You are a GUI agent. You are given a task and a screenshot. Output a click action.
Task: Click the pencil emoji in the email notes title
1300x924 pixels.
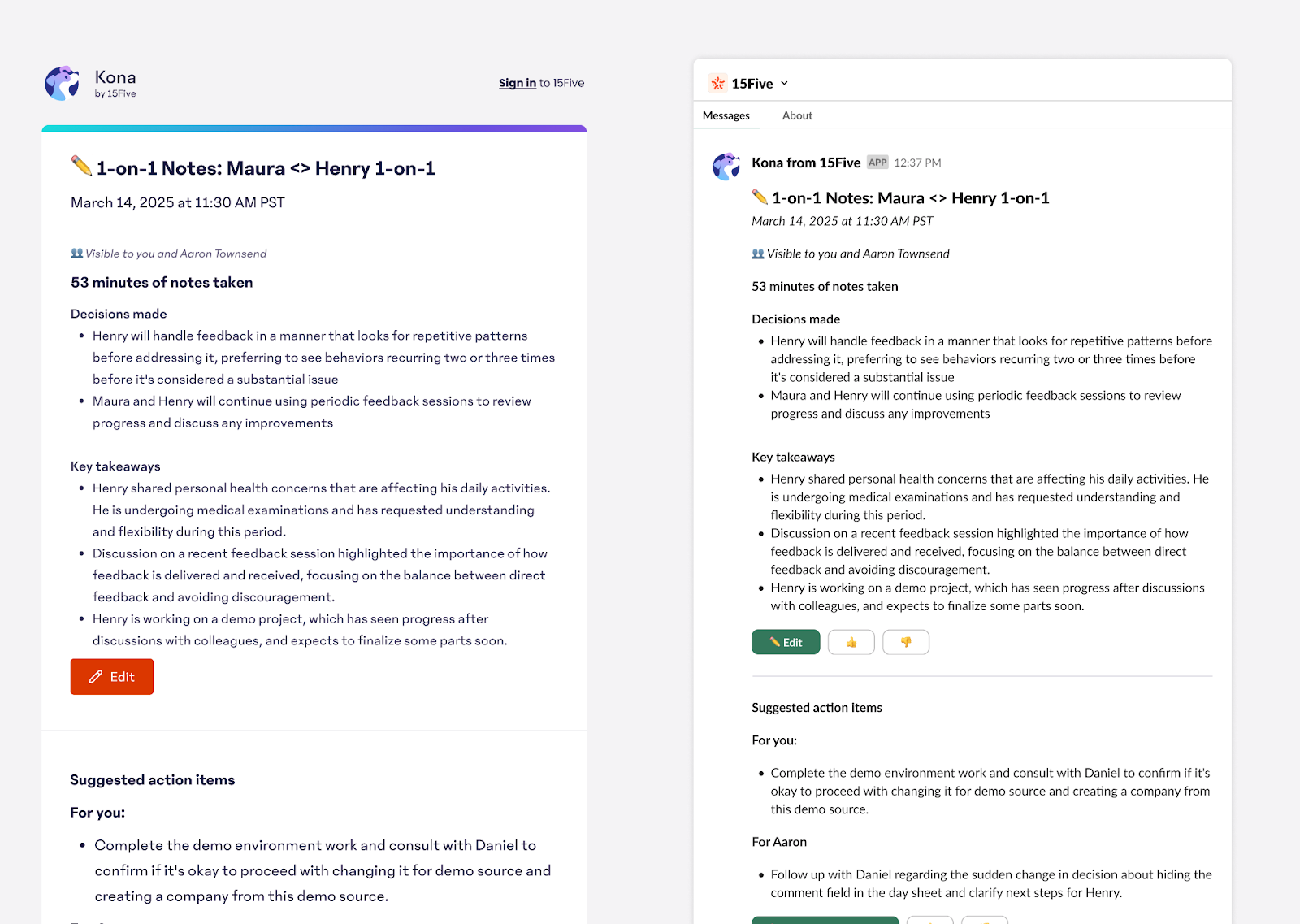81,167
